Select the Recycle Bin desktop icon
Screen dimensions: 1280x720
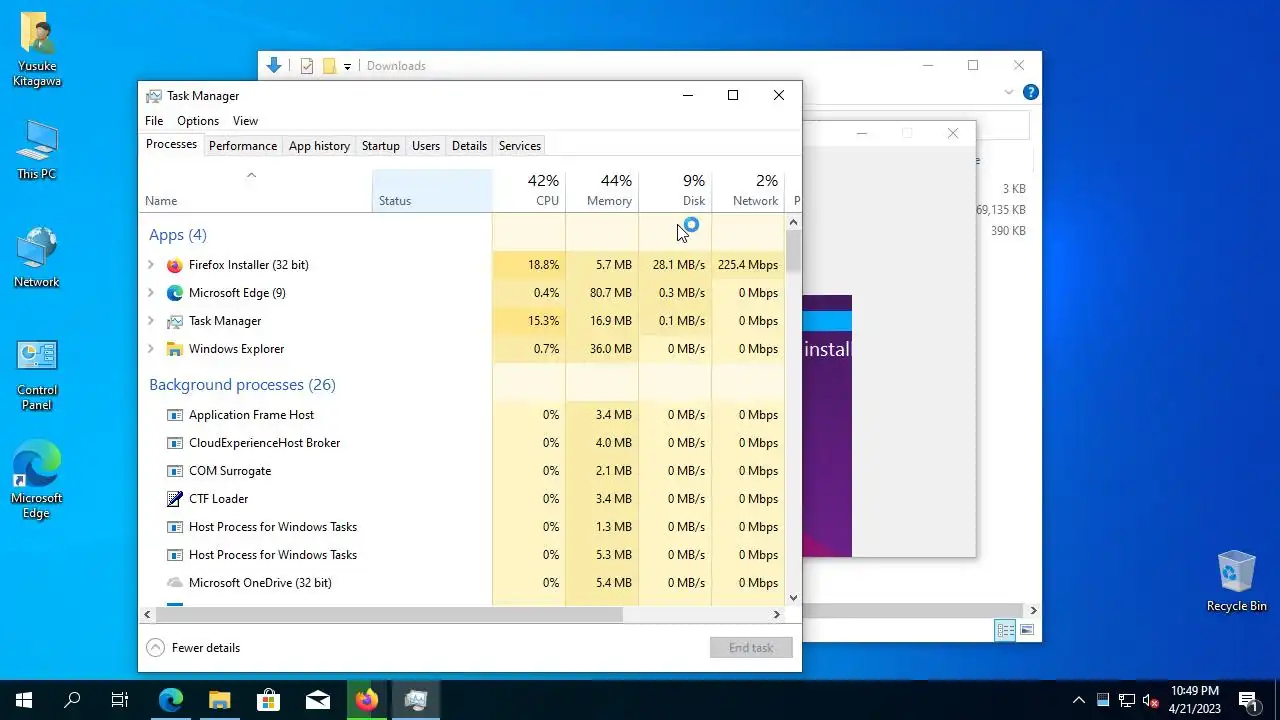tap(1236, 573)
